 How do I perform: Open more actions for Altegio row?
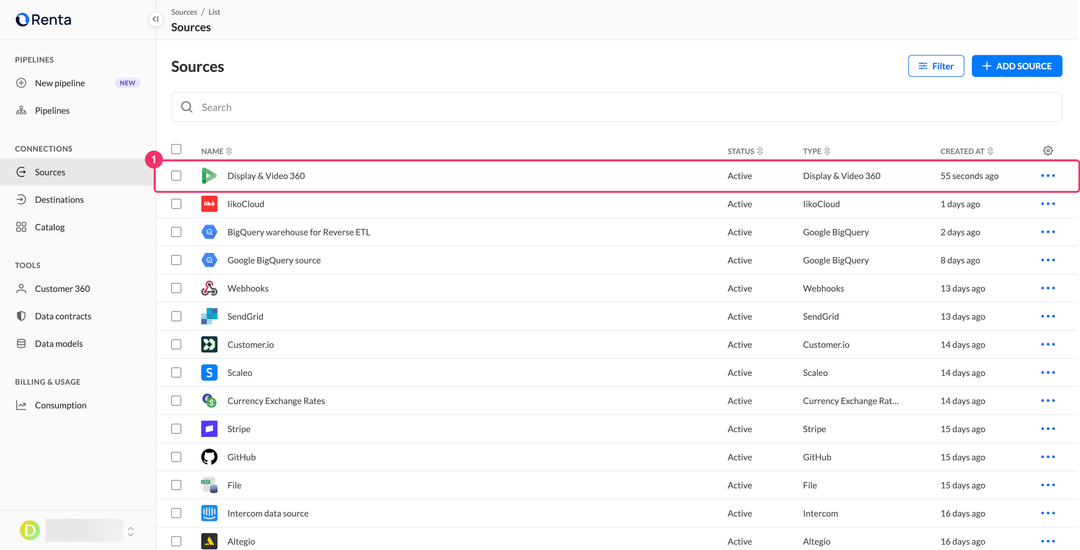click(1048, 541)
